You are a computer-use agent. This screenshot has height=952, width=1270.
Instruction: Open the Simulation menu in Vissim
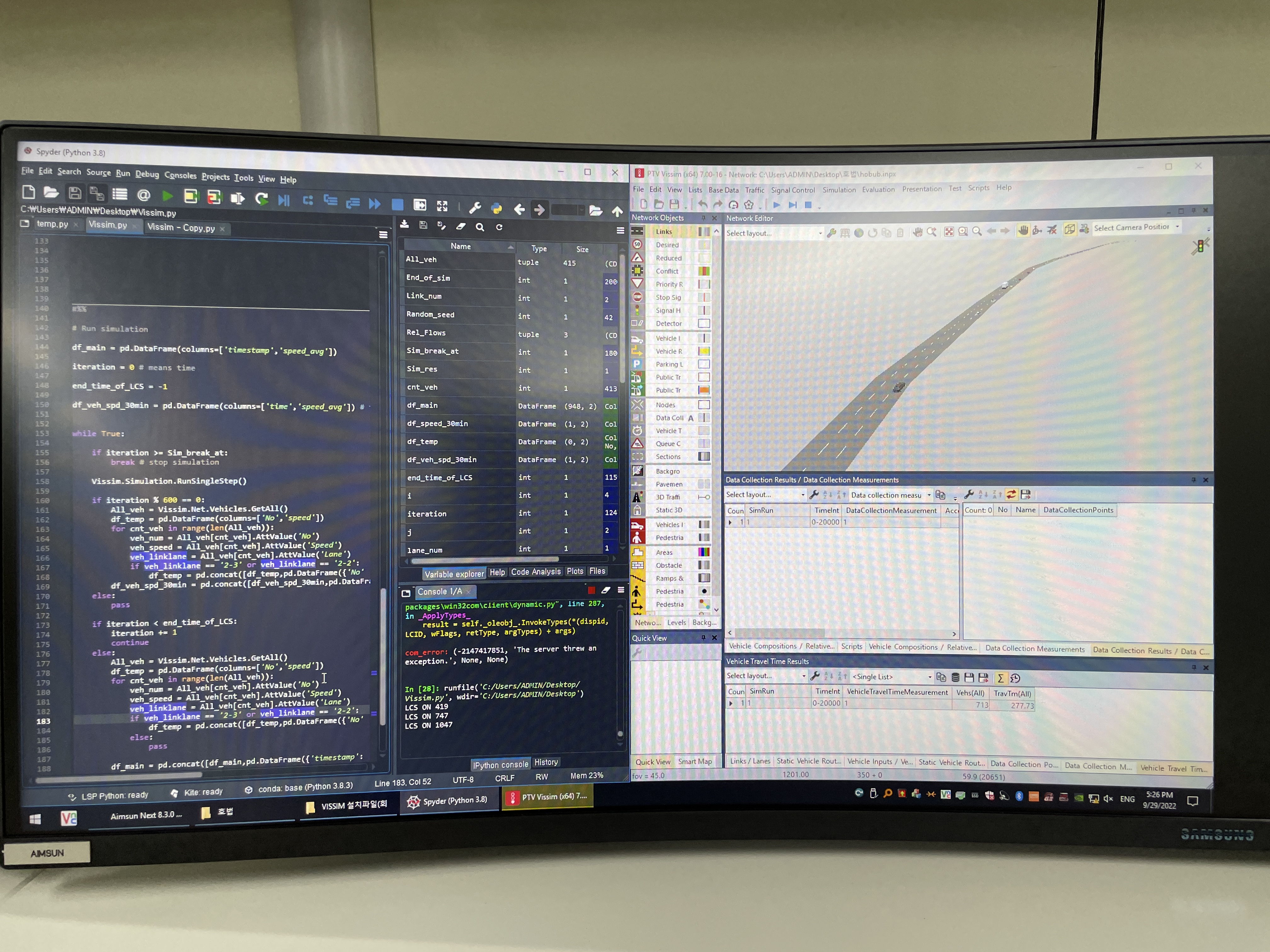(839, 190)
